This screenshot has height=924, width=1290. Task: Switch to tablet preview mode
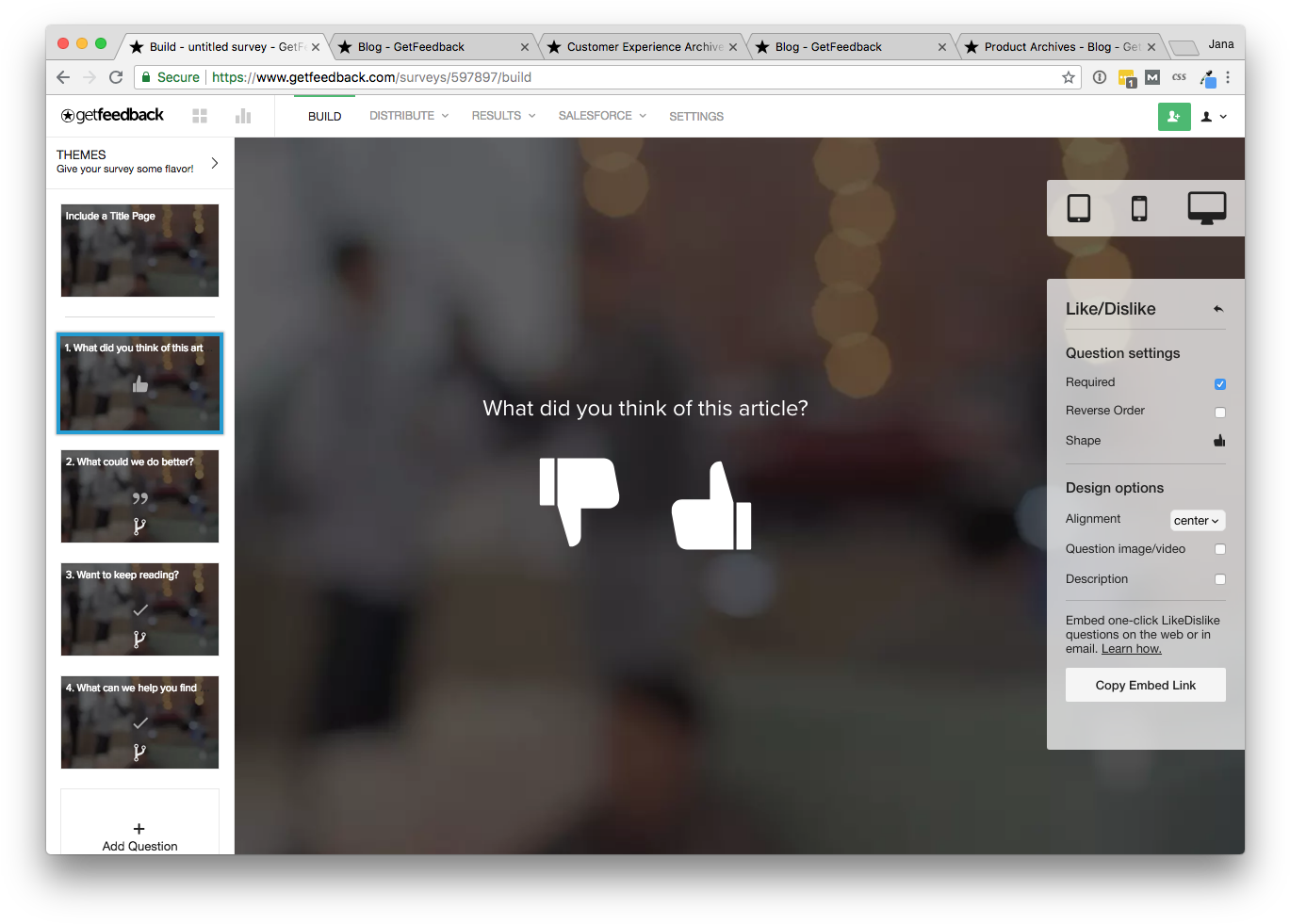(1078, 208)
